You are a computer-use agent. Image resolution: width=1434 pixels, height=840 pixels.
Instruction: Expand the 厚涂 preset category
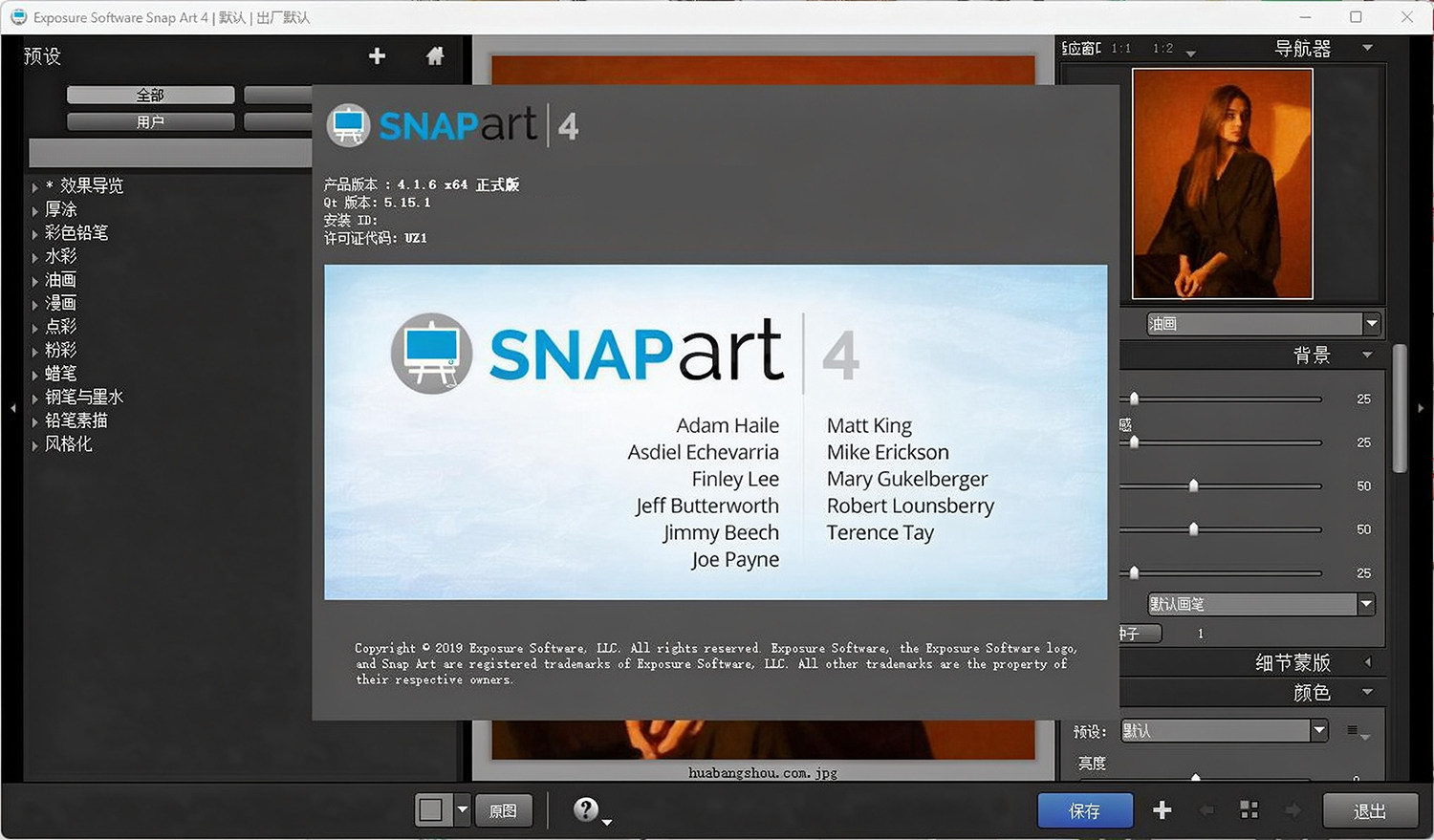point(34,211)
